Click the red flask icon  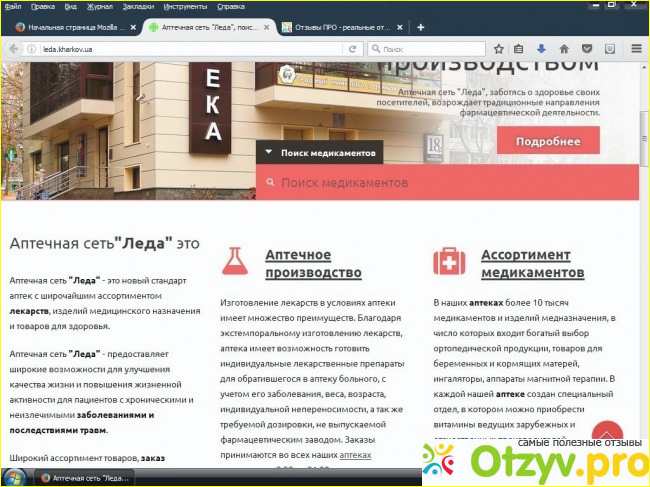click(236, 261)
